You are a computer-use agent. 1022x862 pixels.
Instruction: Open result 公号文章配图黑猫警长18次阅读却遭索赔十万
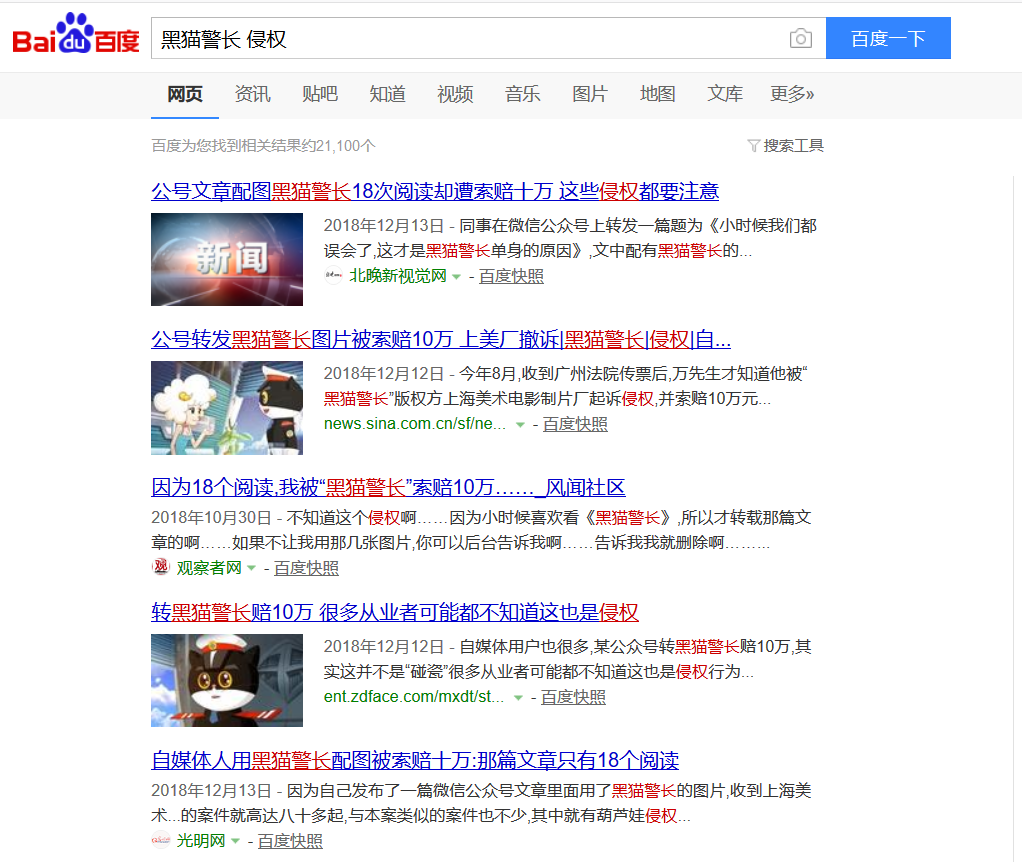[435, 192]
